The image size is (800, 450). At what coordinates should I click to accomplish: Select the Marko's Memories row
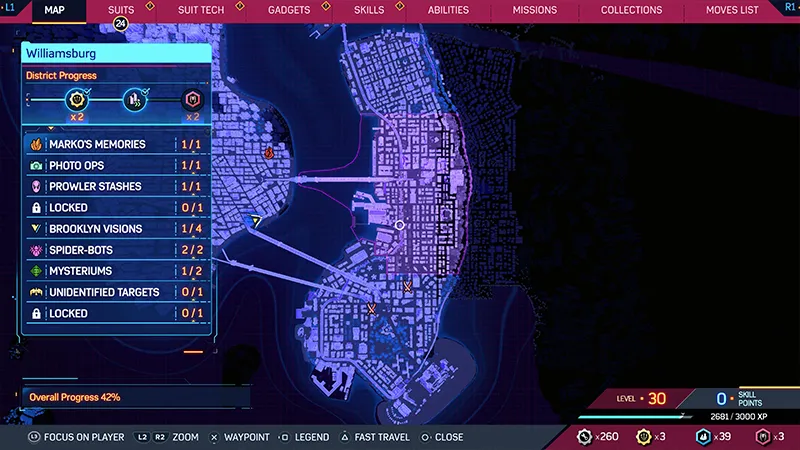point(117,144)
